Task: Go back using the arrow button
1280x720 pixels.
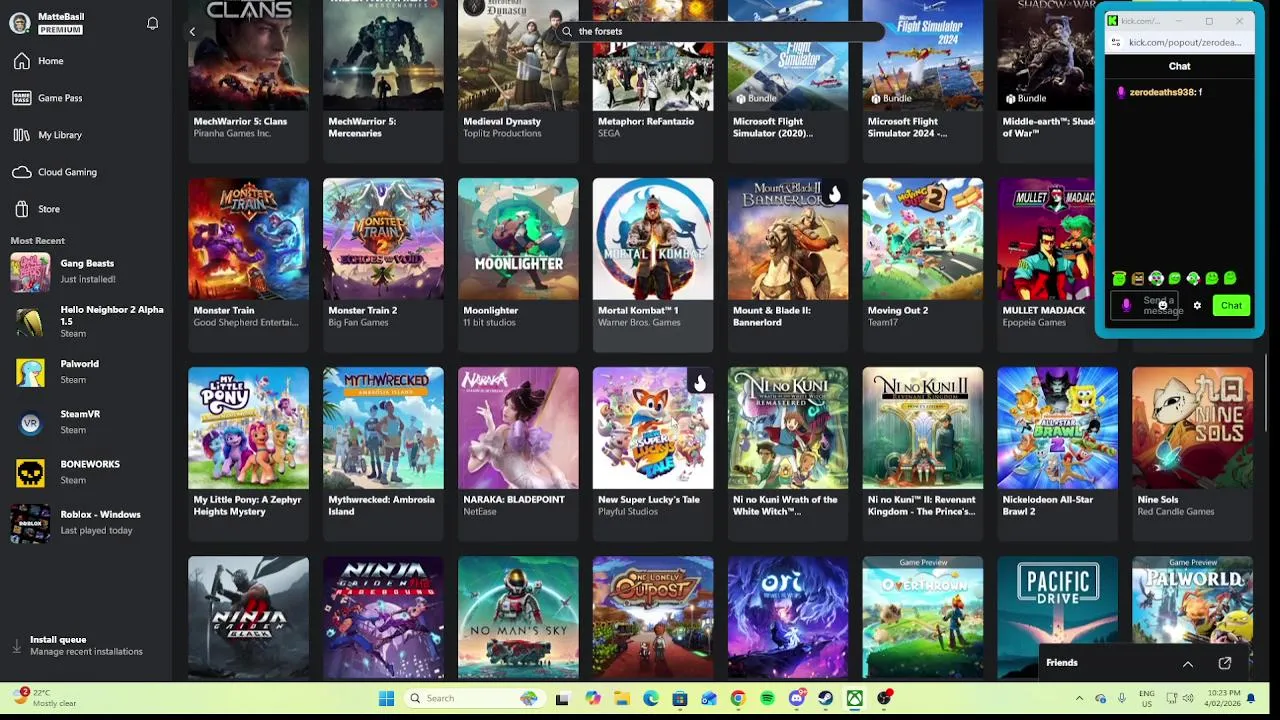Action: pos(192,32)
